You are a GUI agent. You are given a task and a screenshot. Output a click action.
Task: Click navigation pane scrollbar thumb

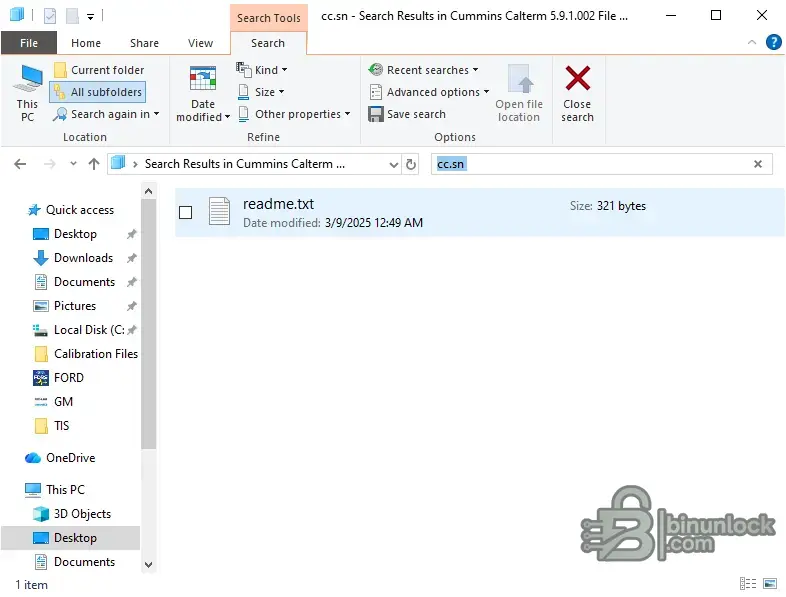[x=148, y=324]
